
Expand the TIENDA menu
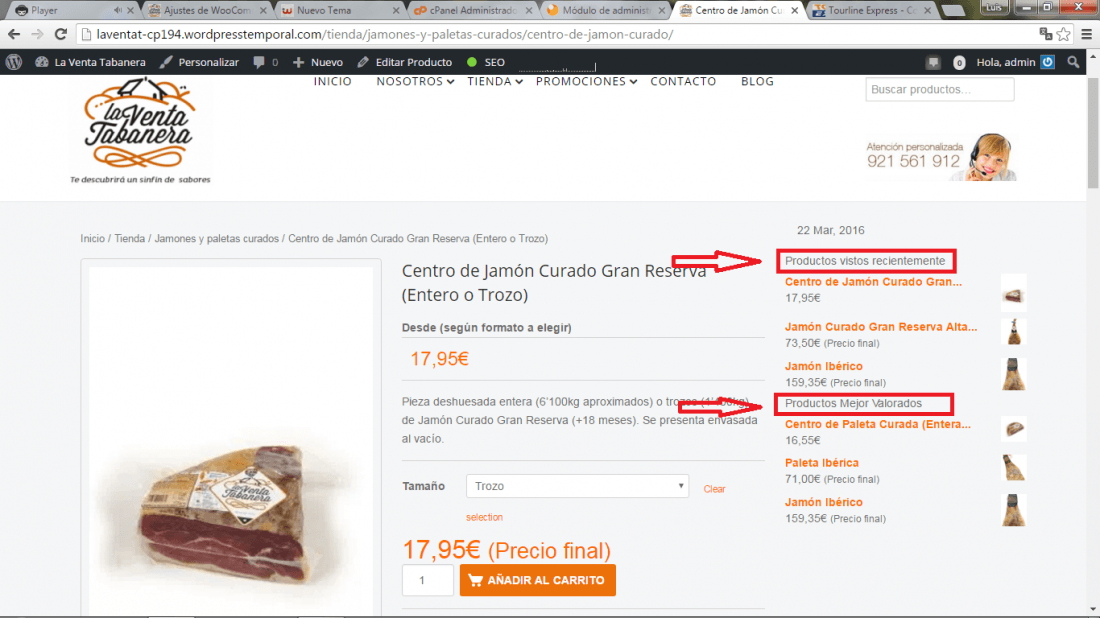click(495, 81)
